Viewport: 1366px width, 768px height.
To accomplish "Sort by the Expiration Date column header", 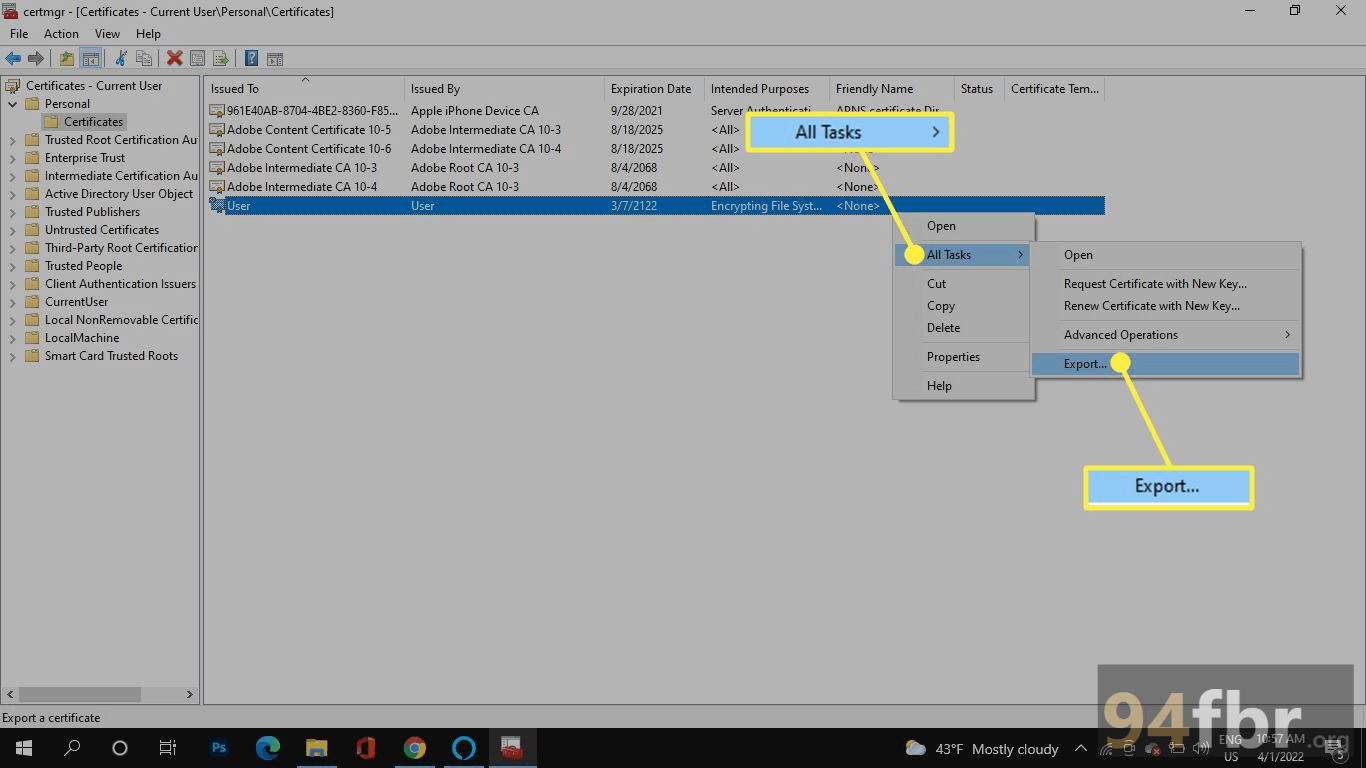I will 654,89.
